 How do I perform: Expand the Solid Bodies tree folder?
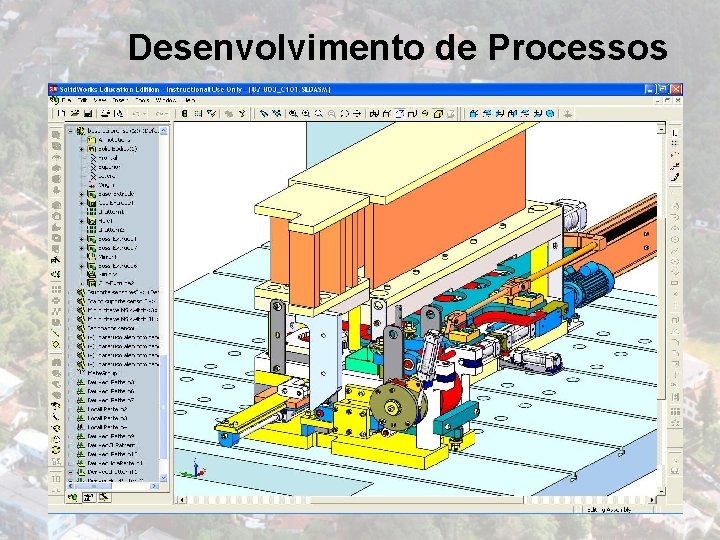82,149
